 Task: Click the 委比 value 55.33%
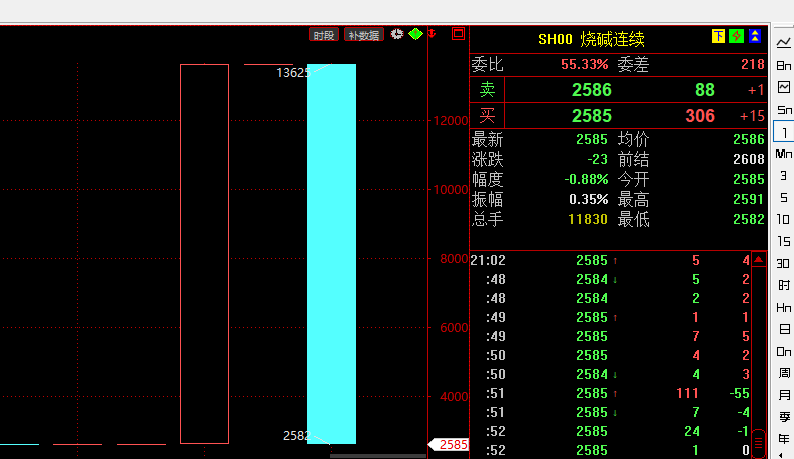tap(584, 64)
